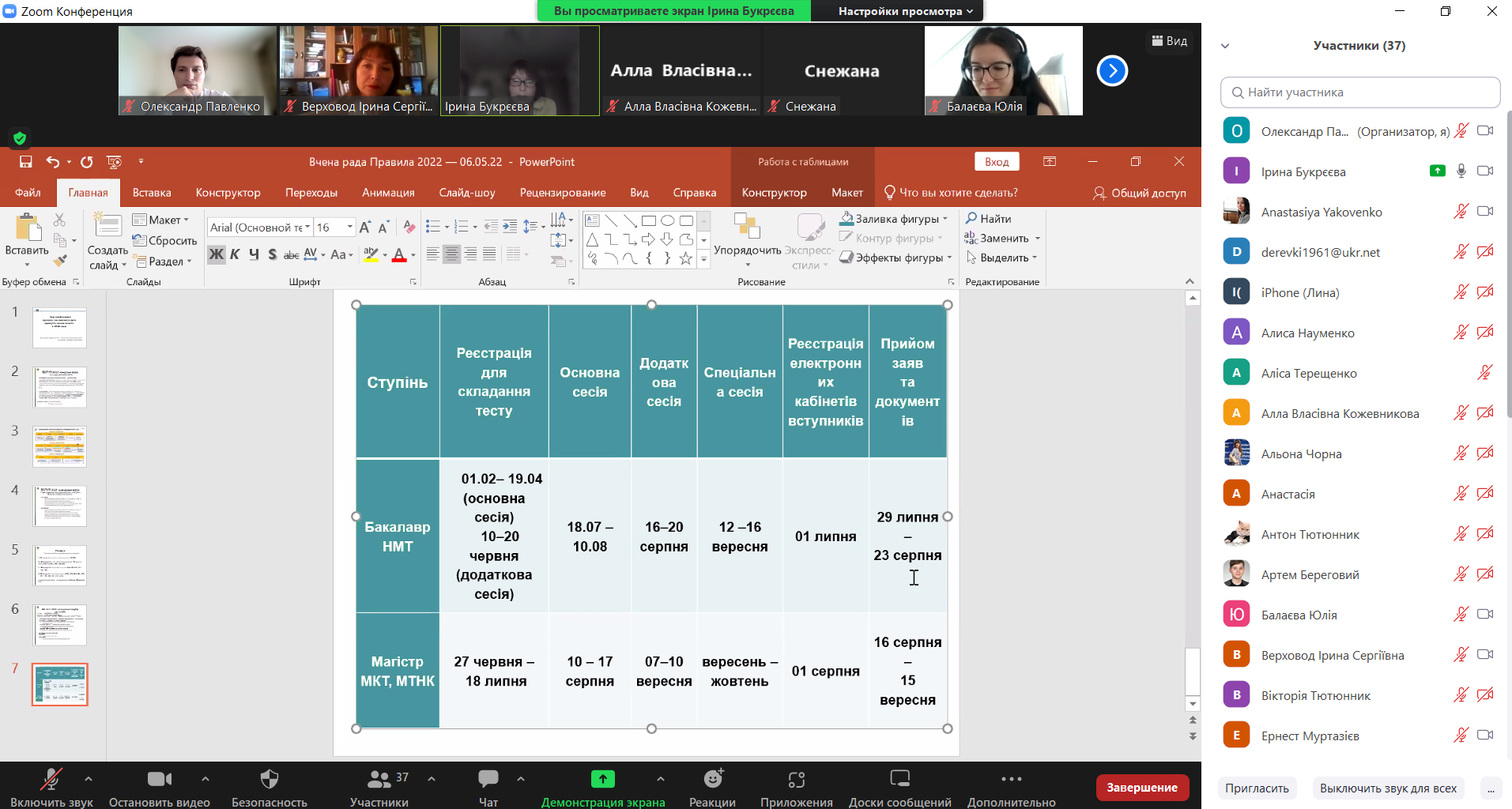Click the Reactions icon in Zoom toolbar
Image resolution: width=1512 pixels, height=809 pixels.
point(713,780)
